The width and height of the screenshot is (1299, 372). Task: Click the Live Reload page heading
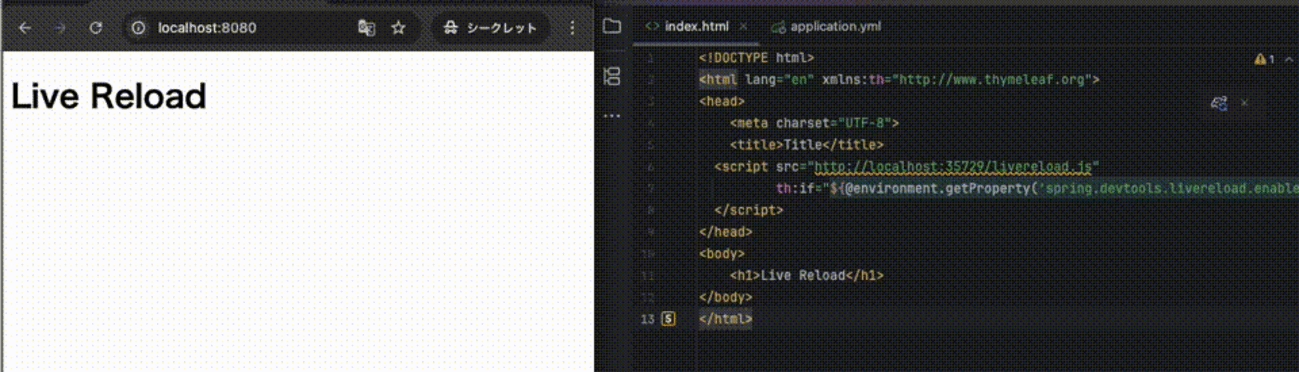click(x=108, y=96)
